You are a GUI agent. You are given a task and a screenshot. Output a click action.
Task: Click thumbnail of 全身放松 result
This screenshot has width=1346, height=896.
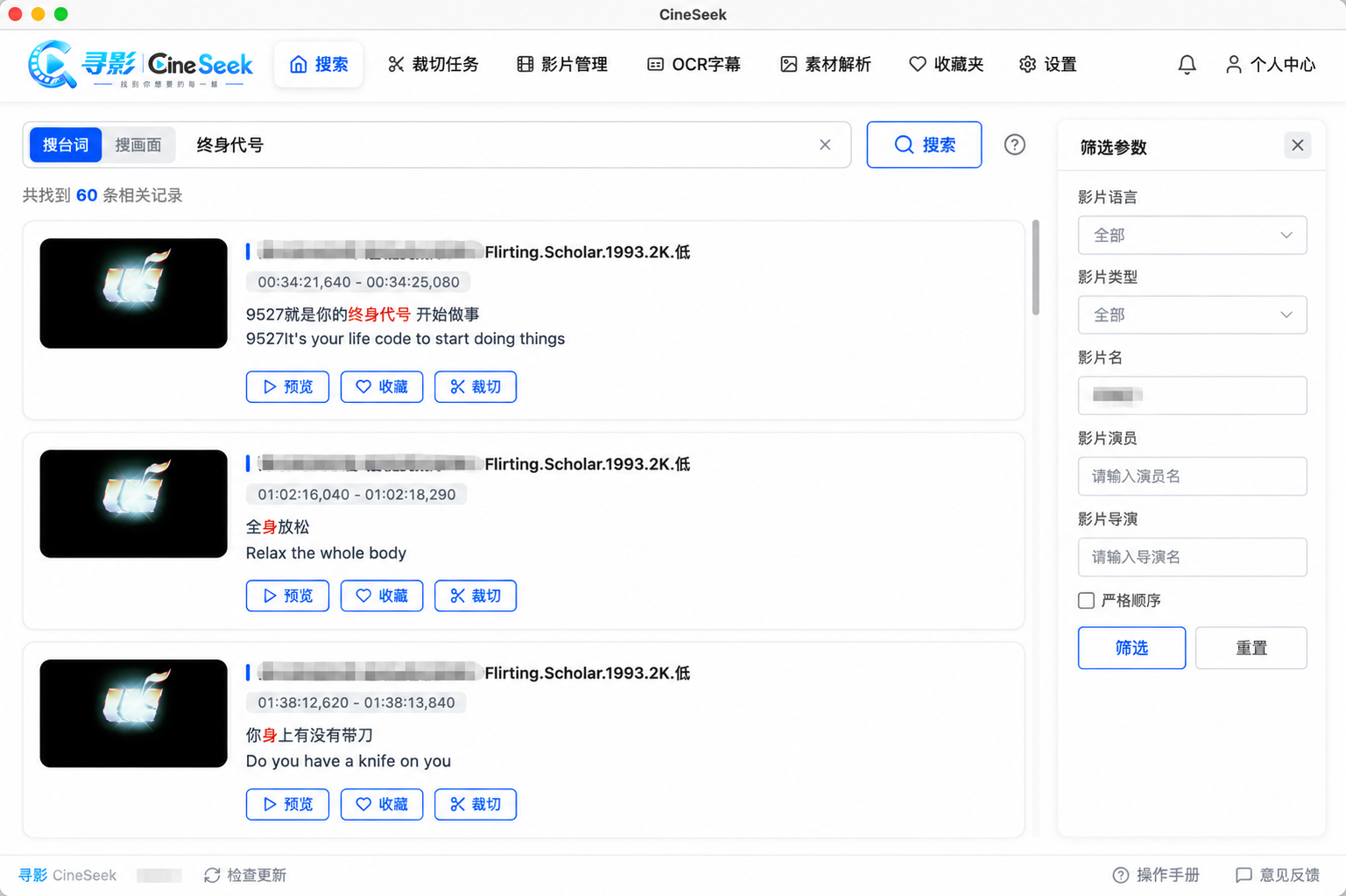pos(133,504)
